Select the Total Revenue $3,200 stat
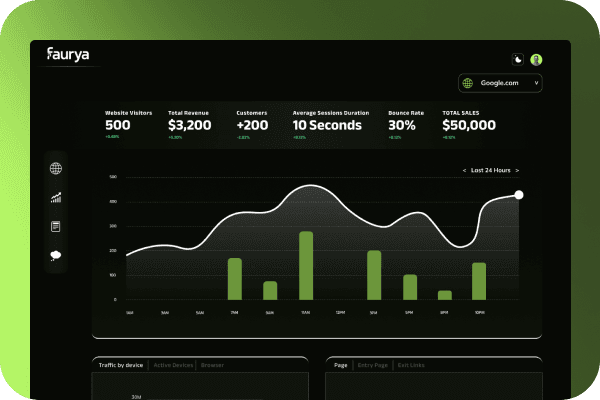Image resolution: width=600 pixels, height=400 pixels. coord(189,124)
